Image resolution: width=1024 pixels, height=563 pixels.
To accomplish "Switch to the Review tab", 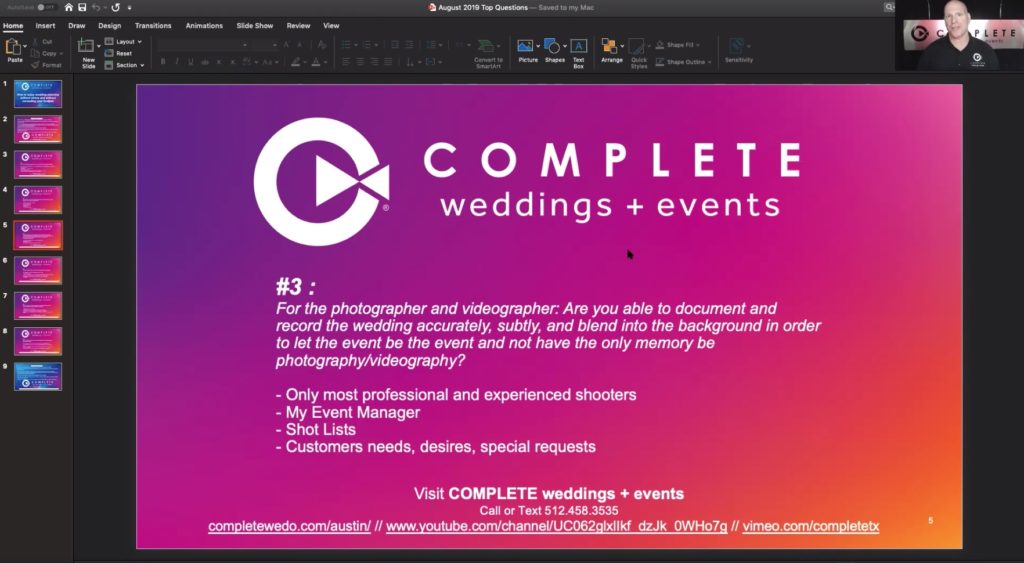I will (x=298, y=26).
